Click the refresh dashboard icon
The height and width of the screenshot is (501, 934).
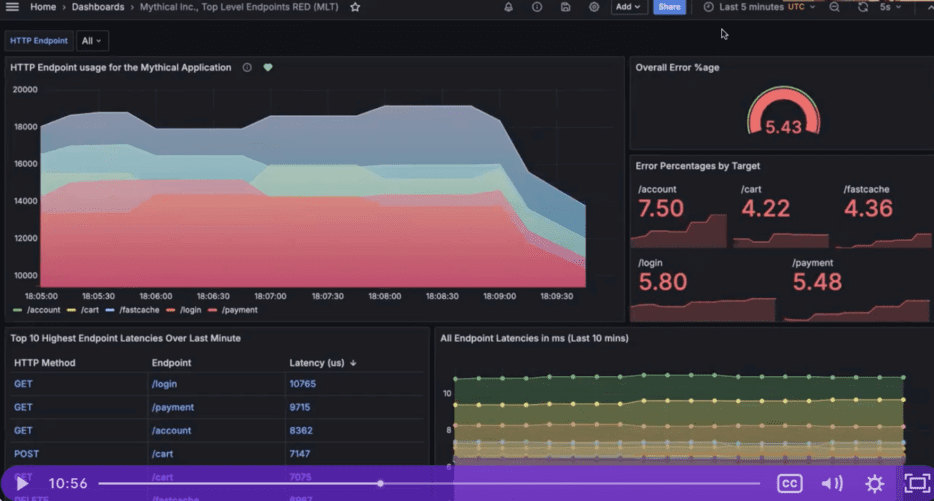pos(863,7)
